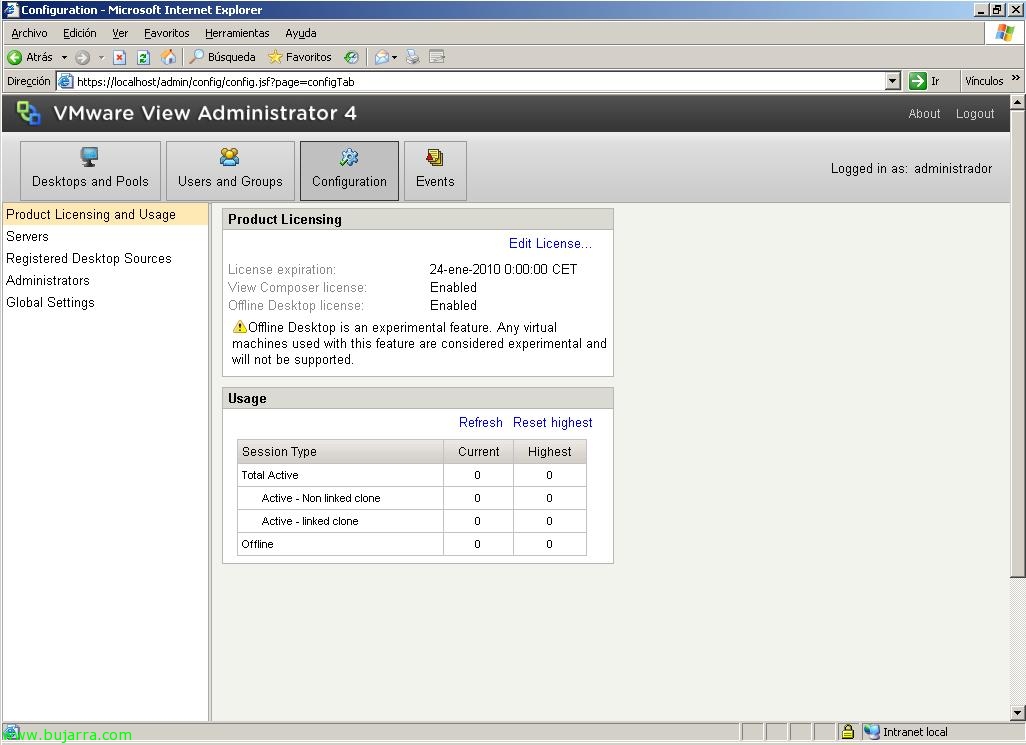
Task: Open Administrators in sidebar
Action: point(48,281)
